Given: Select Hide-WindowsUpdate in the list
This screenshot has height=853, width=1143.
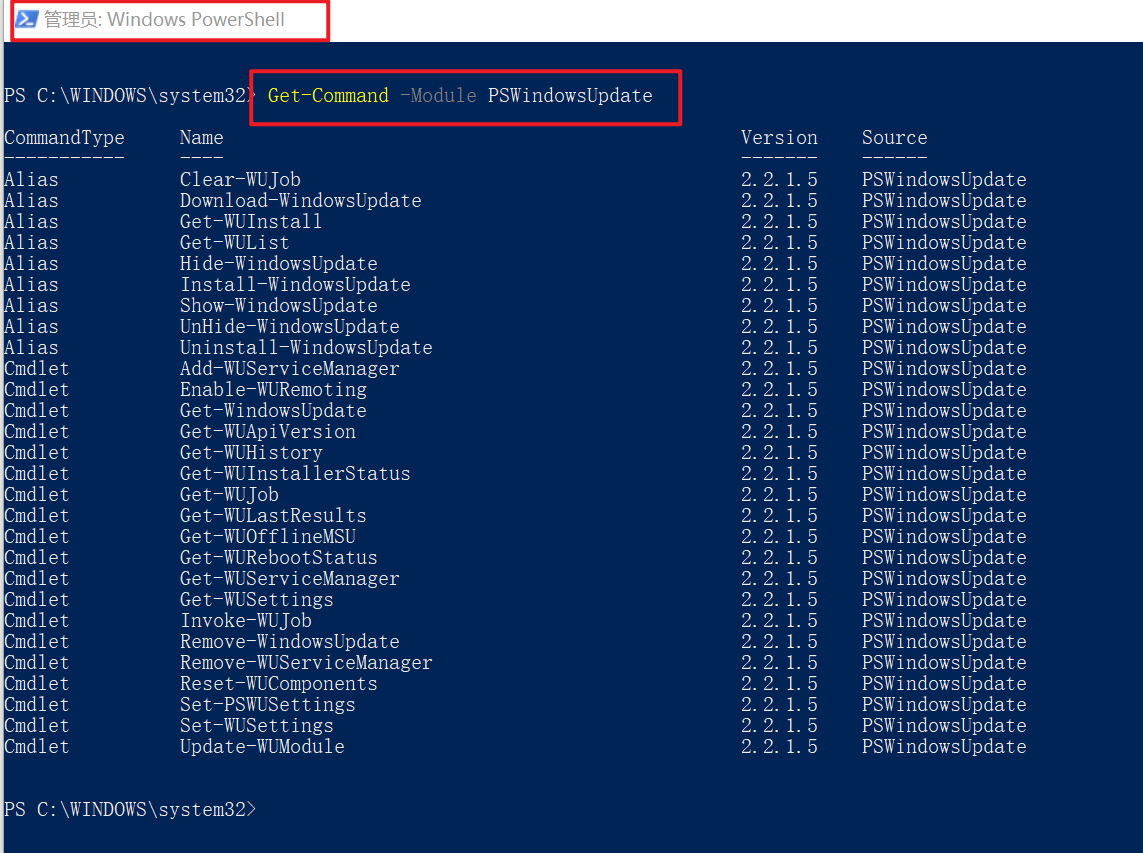Looking at the screenshot, I should click(279, 264).
